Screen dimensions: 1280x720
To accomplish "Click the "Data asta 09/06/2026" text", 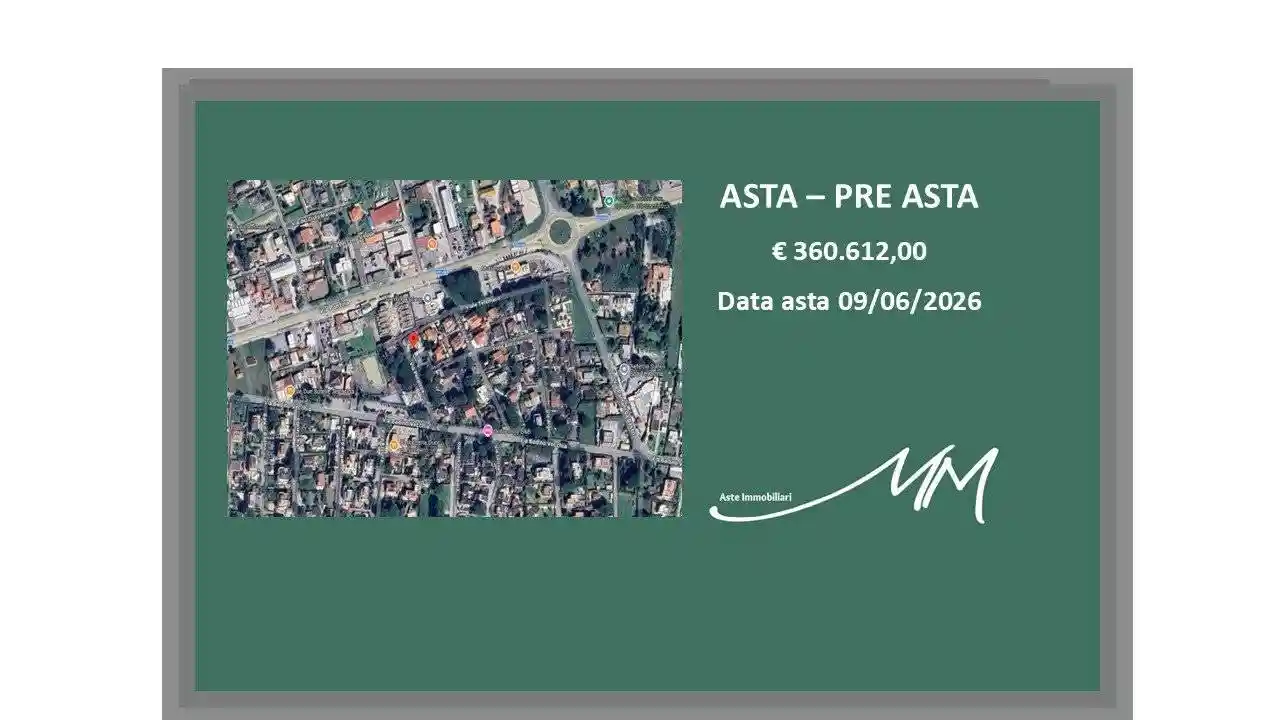I will (x=848, y=301).
